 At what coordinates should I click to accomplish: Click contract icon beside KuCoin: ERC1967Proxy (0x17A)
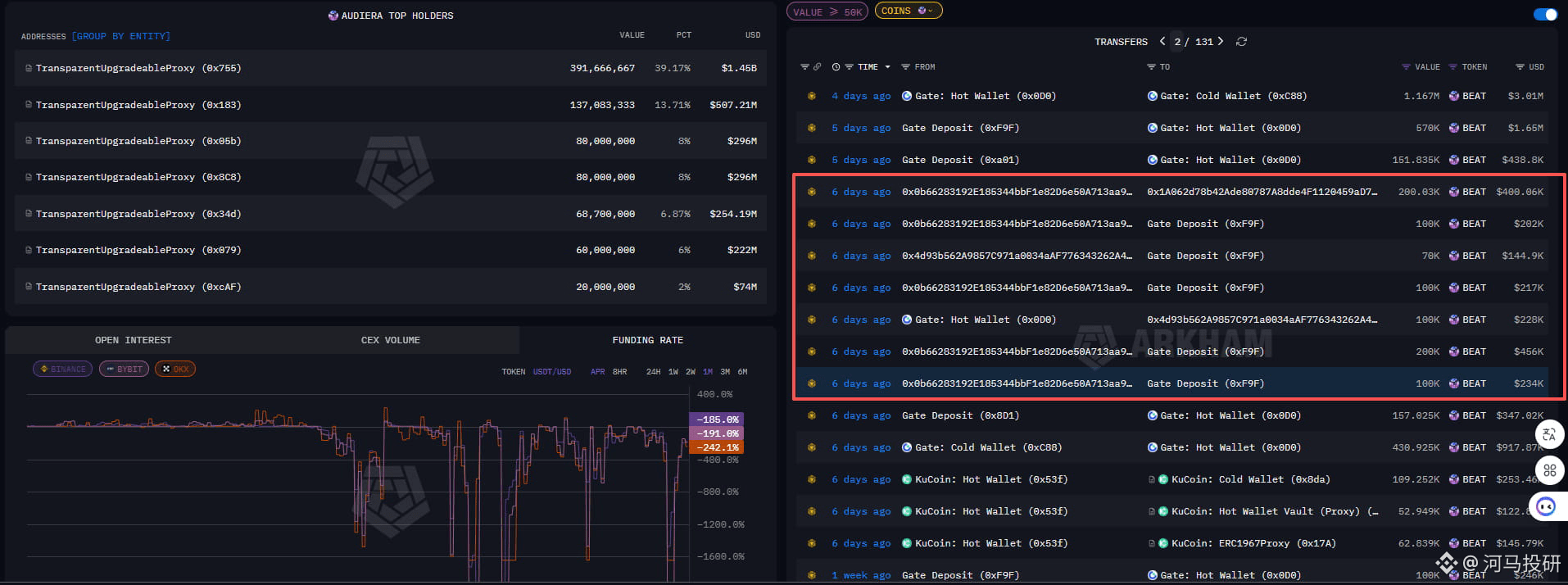point(1152,543)
